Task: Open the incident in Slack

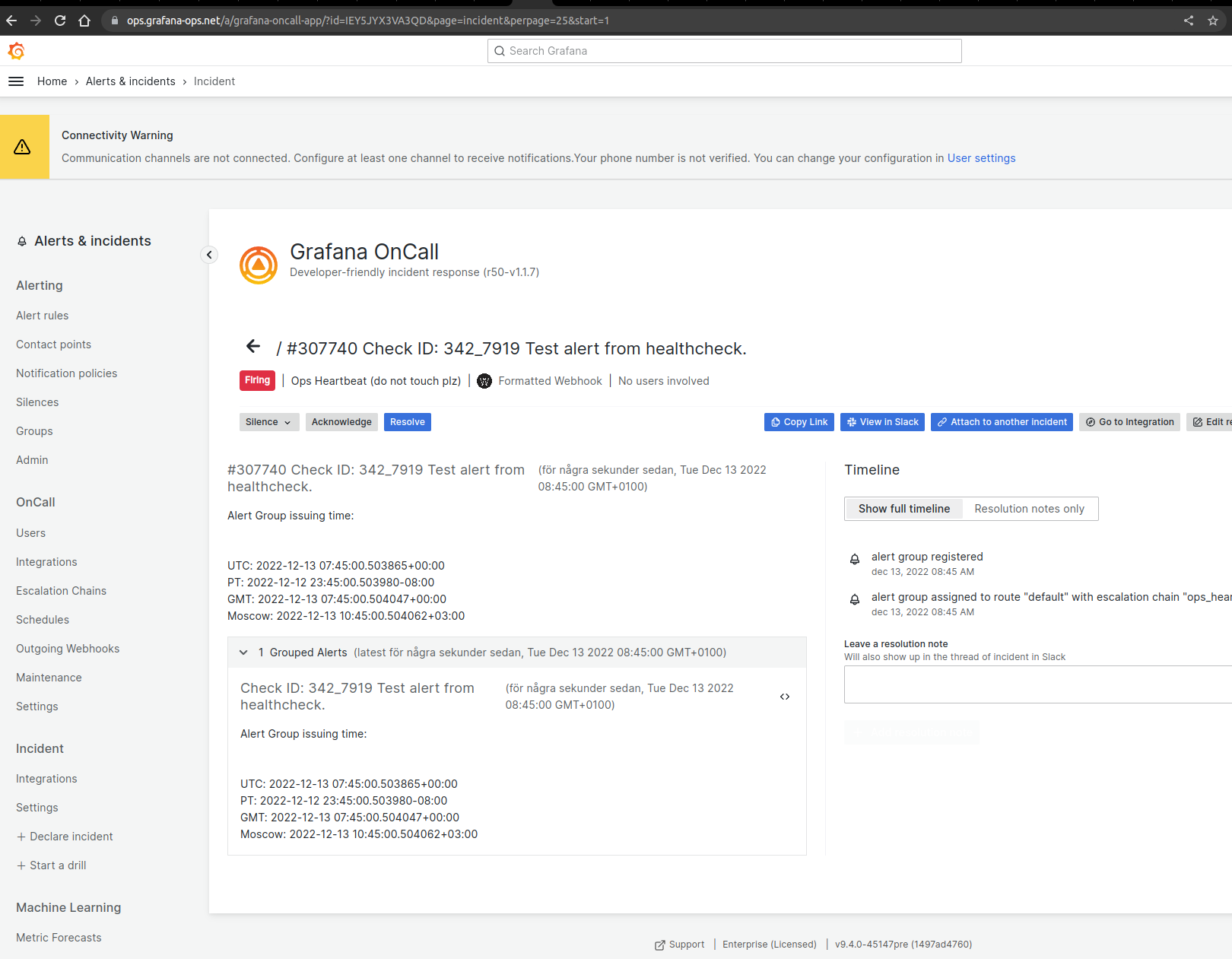Action: (882, 421)
